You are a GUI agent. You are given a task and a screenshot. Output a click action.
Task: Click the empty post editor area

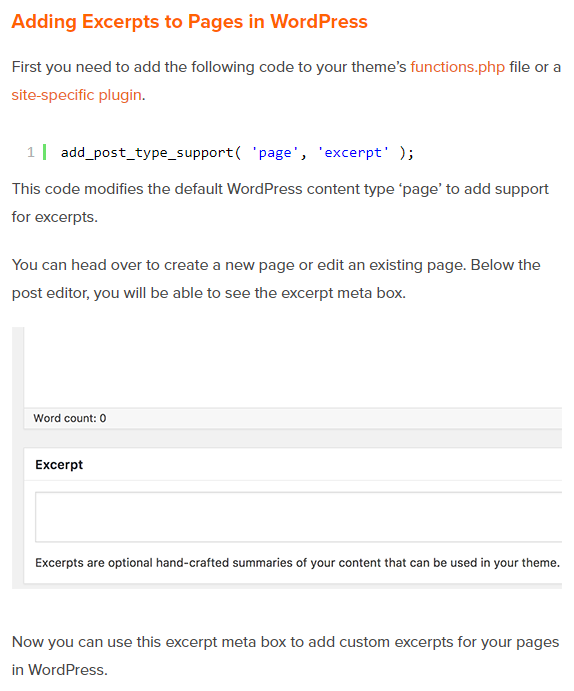pos(293,367)
